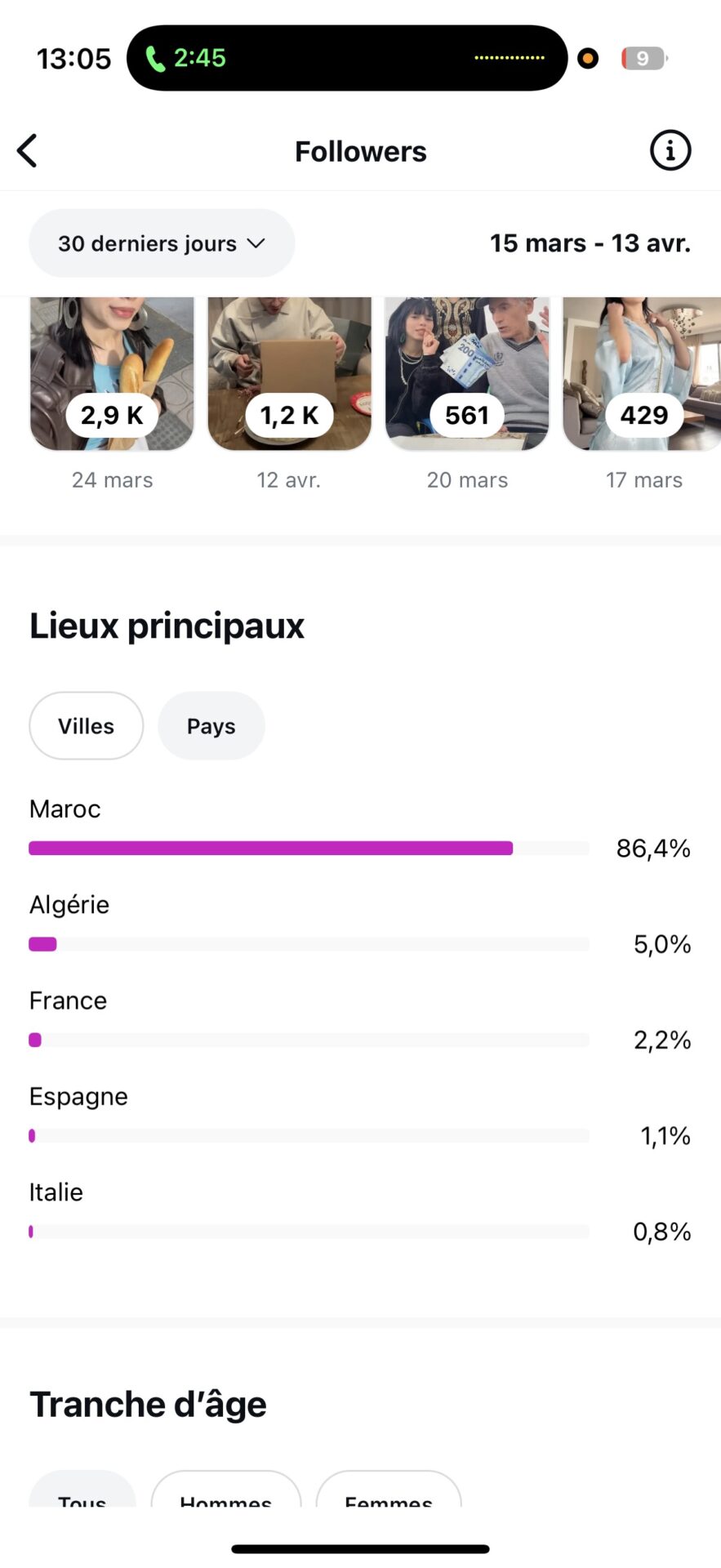Open the 12 avr. post thumbnail

(x=290, y=373)
